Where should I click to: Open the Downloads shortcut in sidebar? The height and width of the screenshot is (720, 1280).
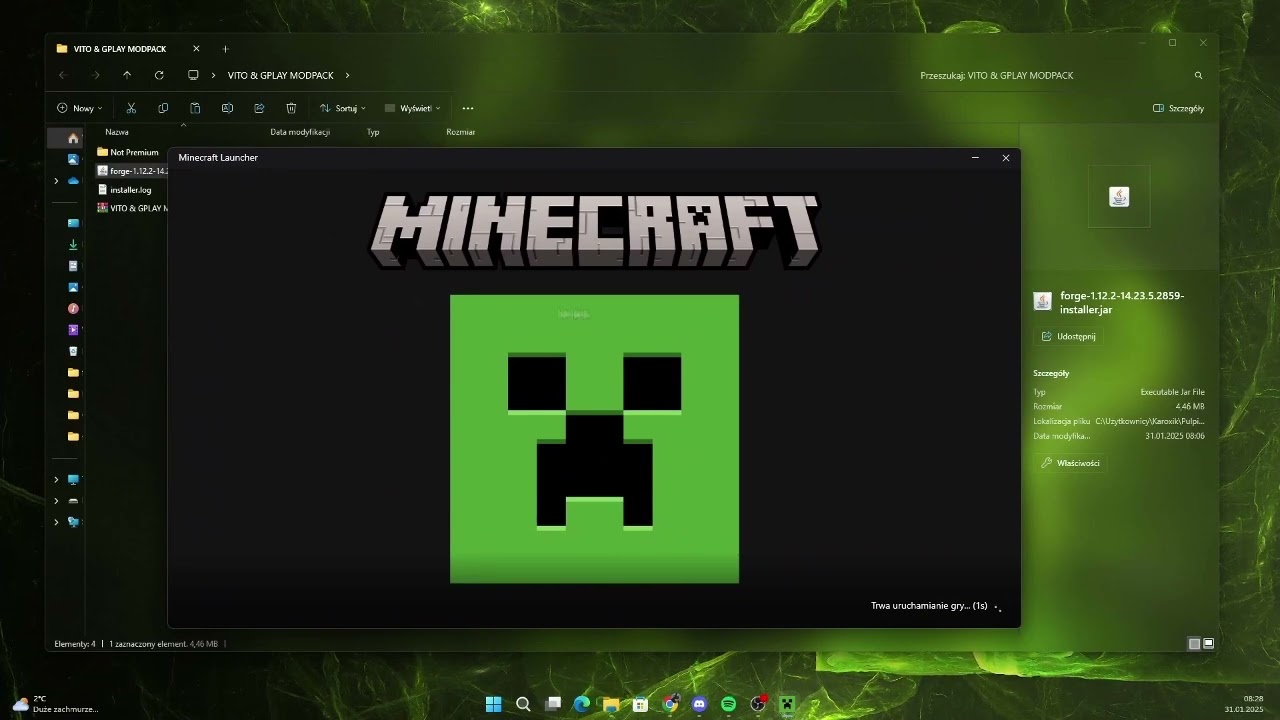coord(73,244)
